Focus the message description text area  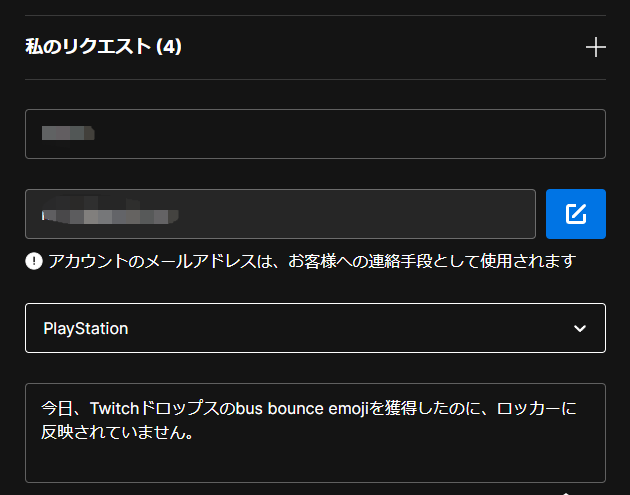coord(315,432)
